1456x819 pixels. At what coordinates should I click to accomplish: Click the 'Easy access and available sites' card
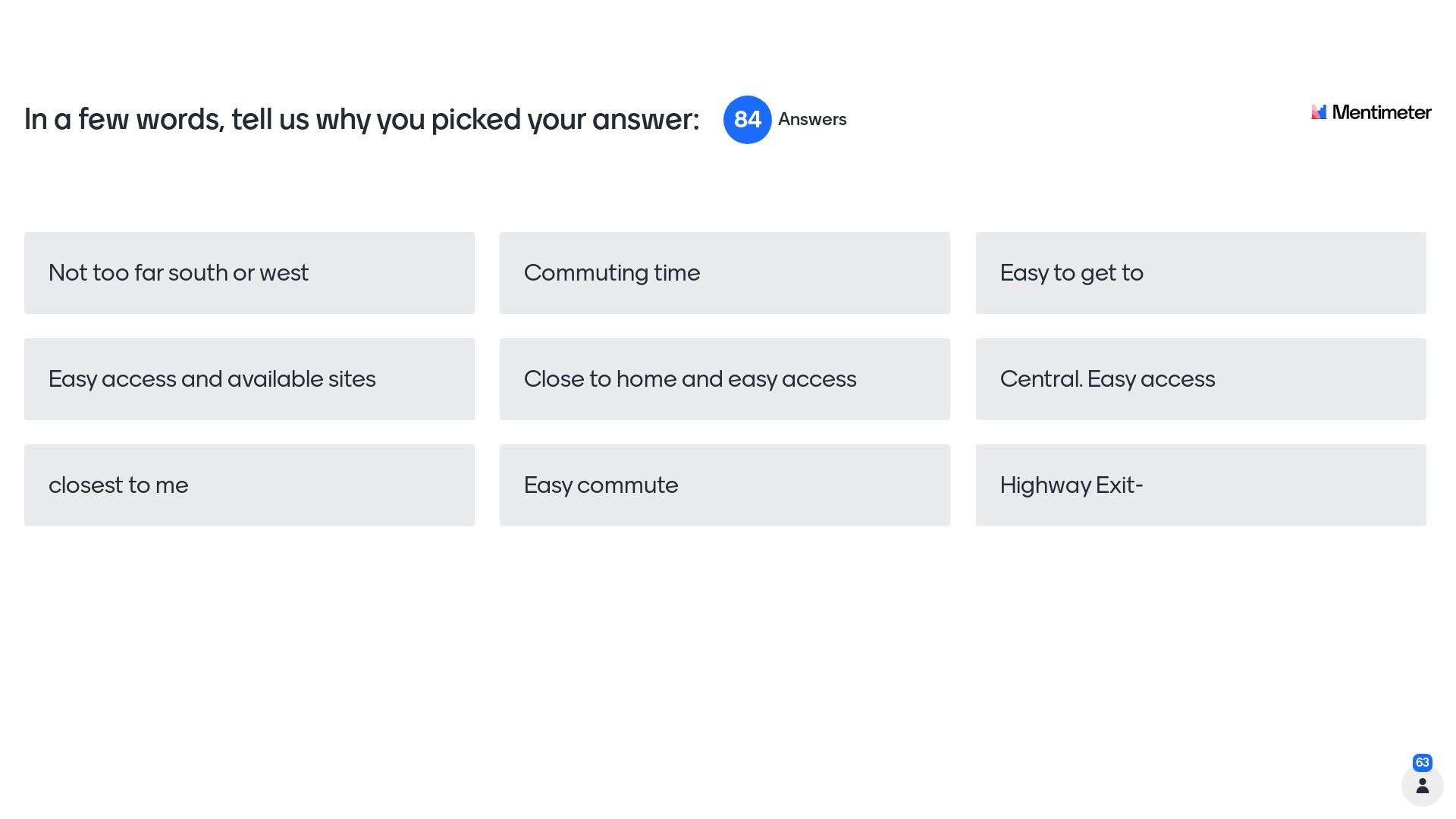249,379
